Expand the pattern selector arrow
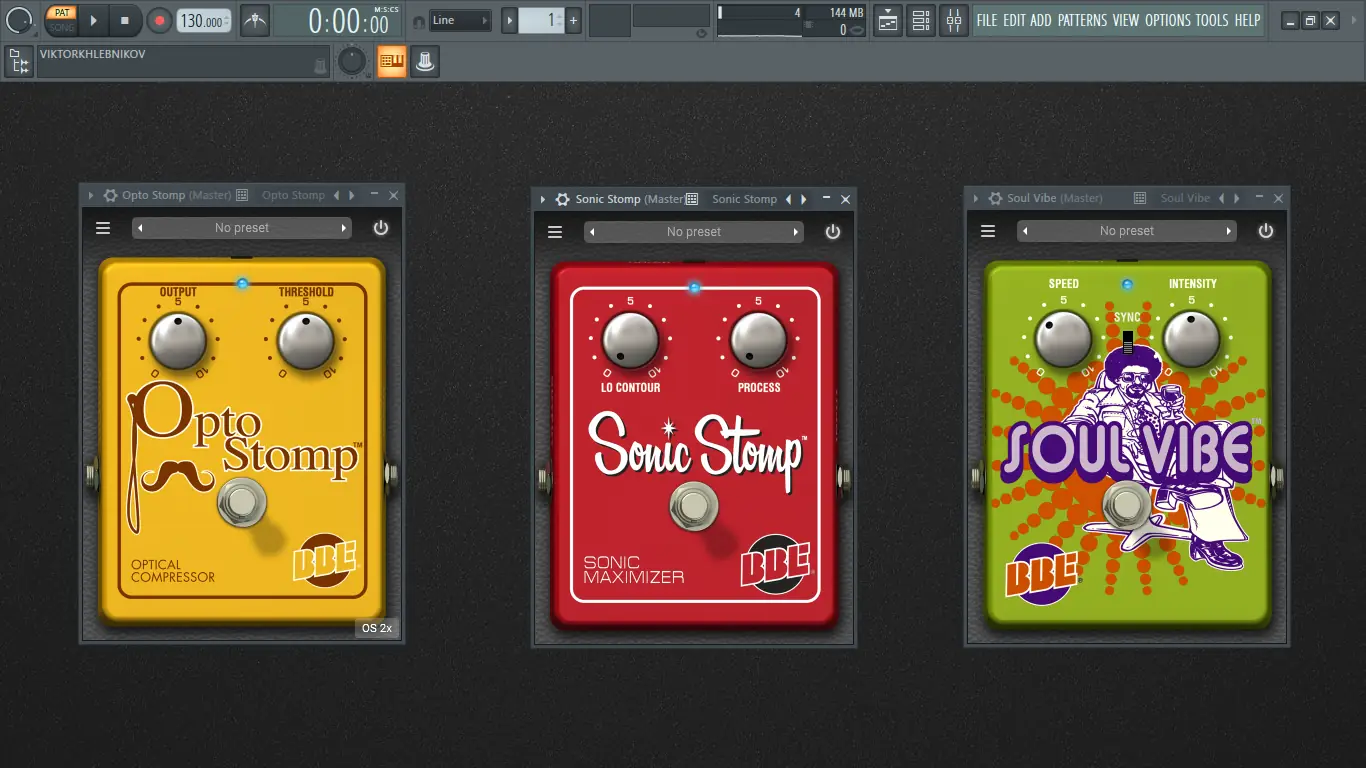 pos(509,20)
